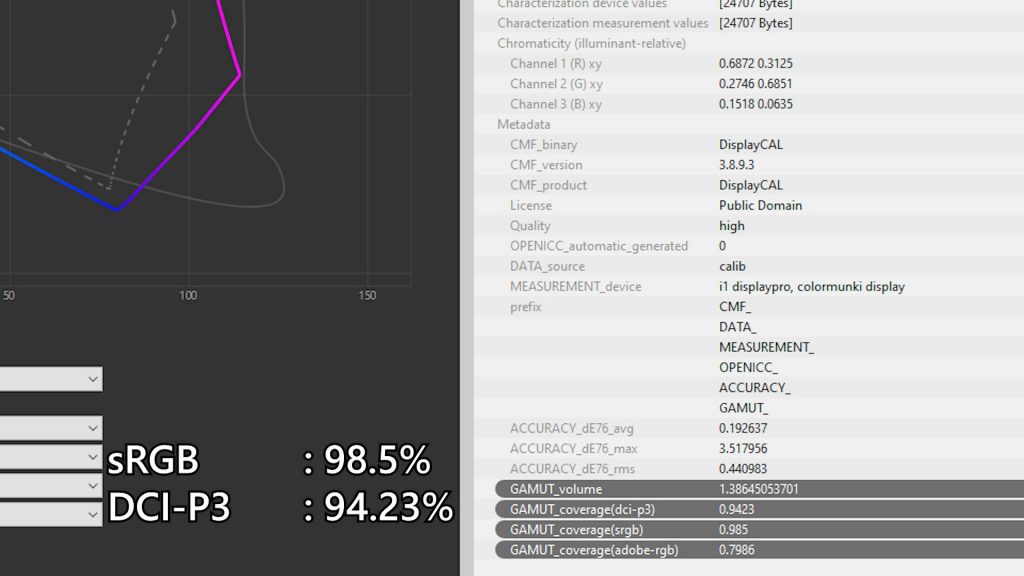1024x576 pixels.
Task: Open the topmost combo box dropdown arrow
Action: (x=93, y=379)
